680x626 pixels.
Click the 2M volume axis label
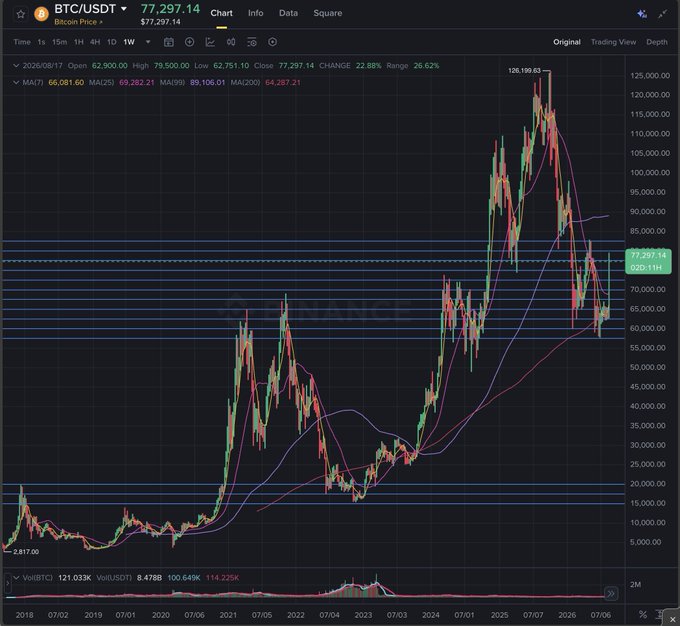pyautogui.click(x=635, y=584)
